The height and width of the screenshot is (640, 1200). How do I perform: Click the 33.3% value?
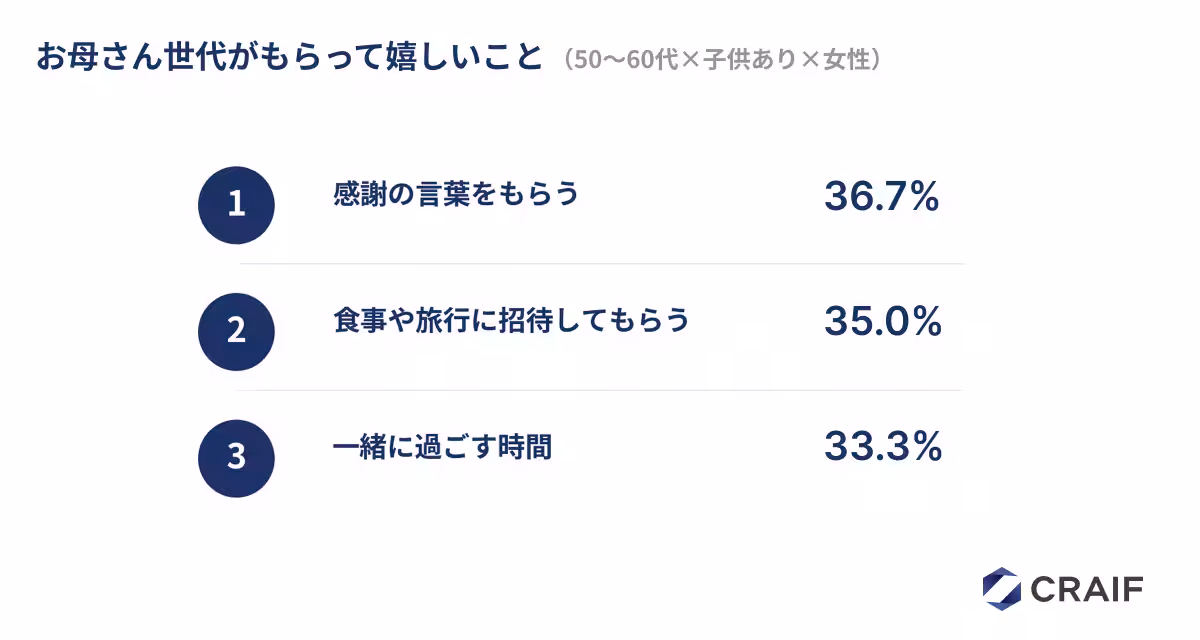click(x=883, y=447)
